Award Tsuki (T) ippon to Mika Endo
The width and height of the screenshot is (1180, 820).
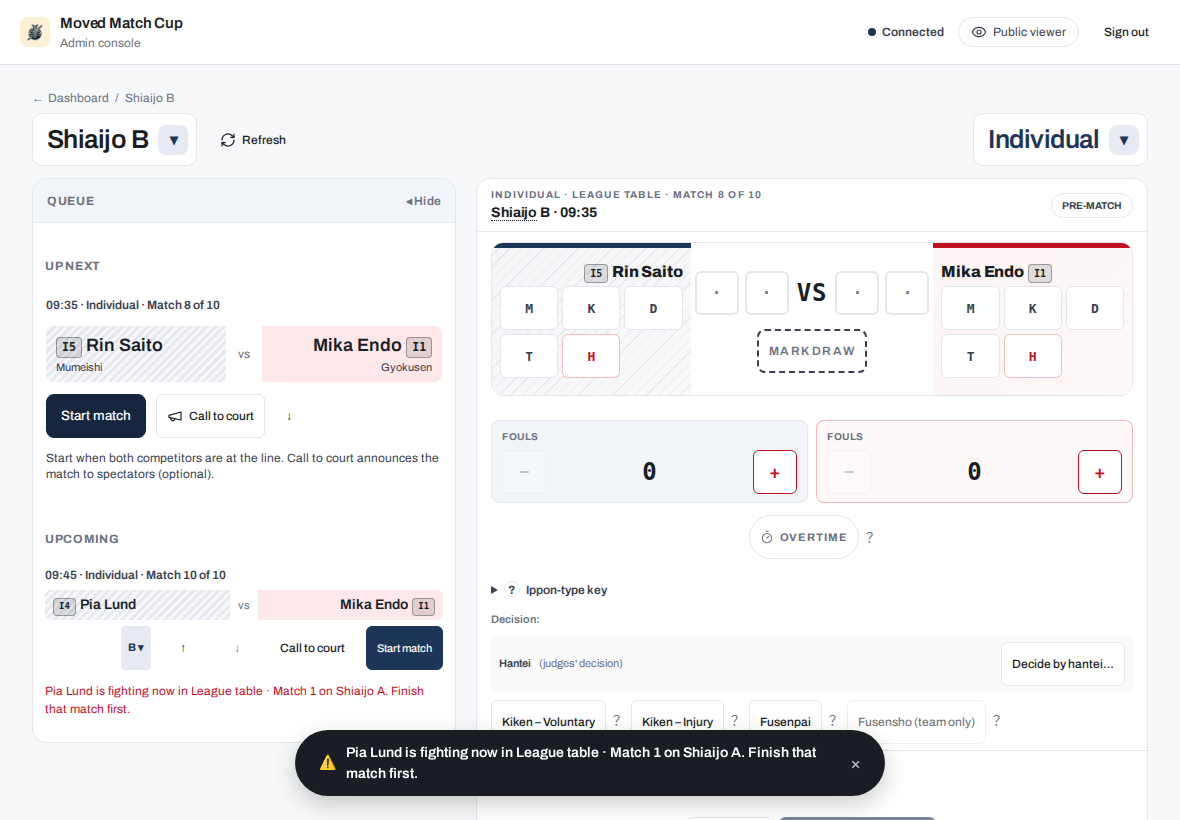tap(971, 356)
